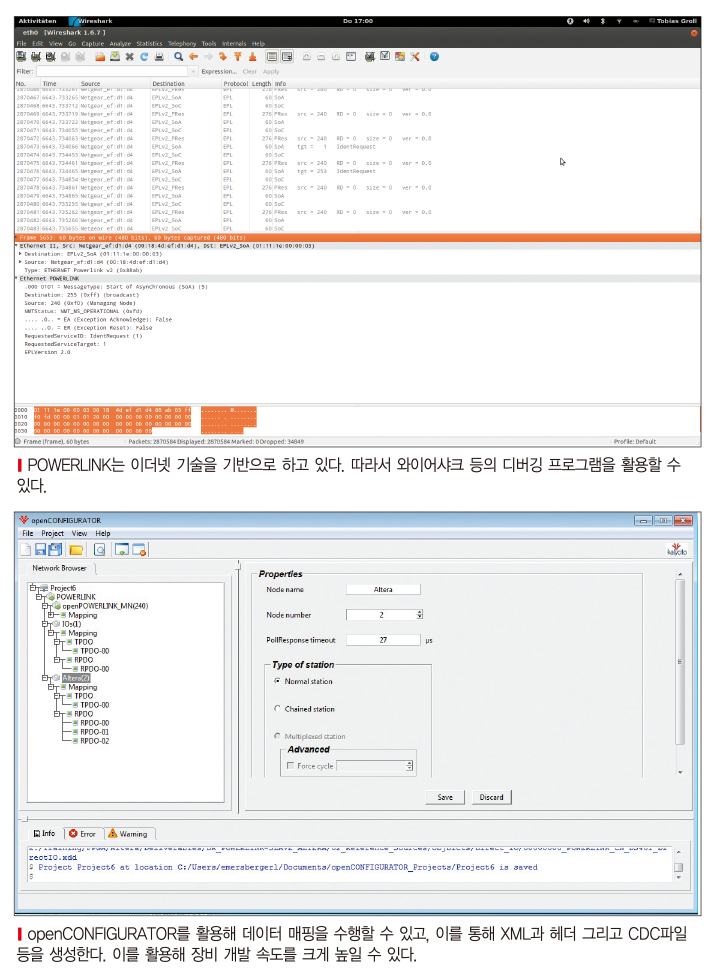Open the Project menu in openCONFIGURATOR
The width and height of the screenshot is (712, 976).
(52, 533)
